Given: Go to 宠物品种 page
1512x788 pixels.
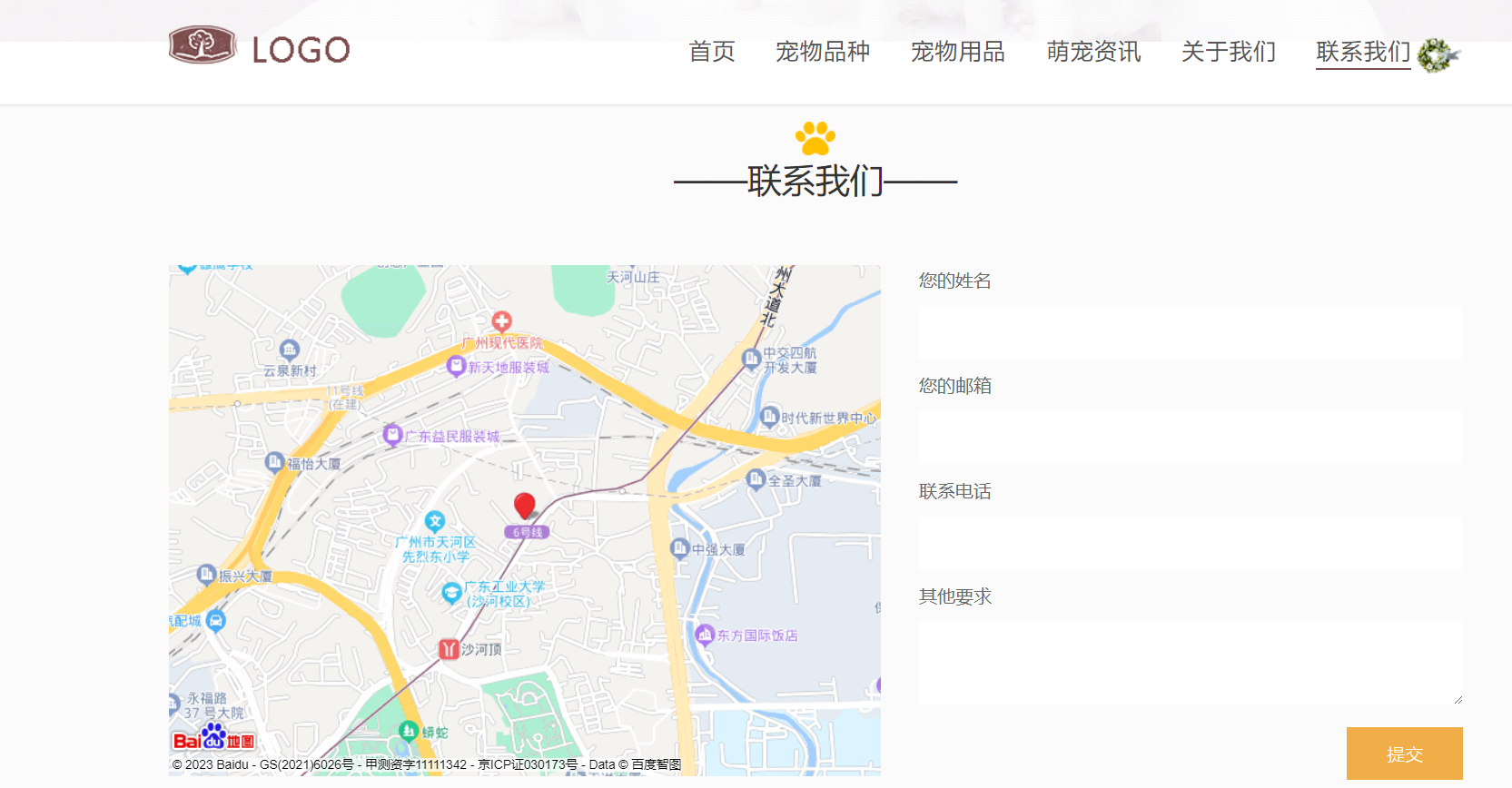Looking at the screenshot, I should coord(823,52).
